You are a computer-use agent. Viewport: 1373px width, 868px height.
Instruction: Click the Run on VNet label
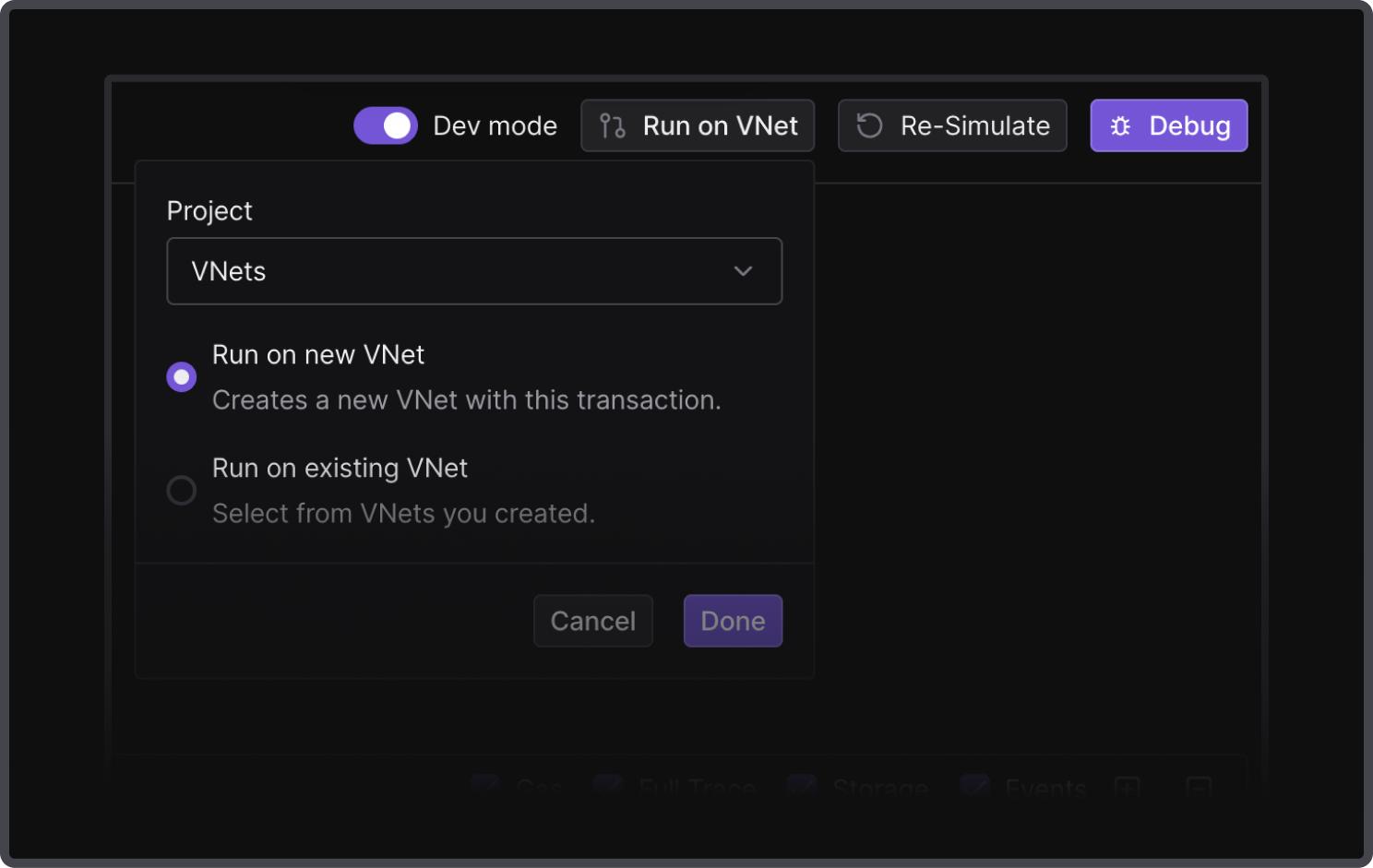[x=720, y=125]
